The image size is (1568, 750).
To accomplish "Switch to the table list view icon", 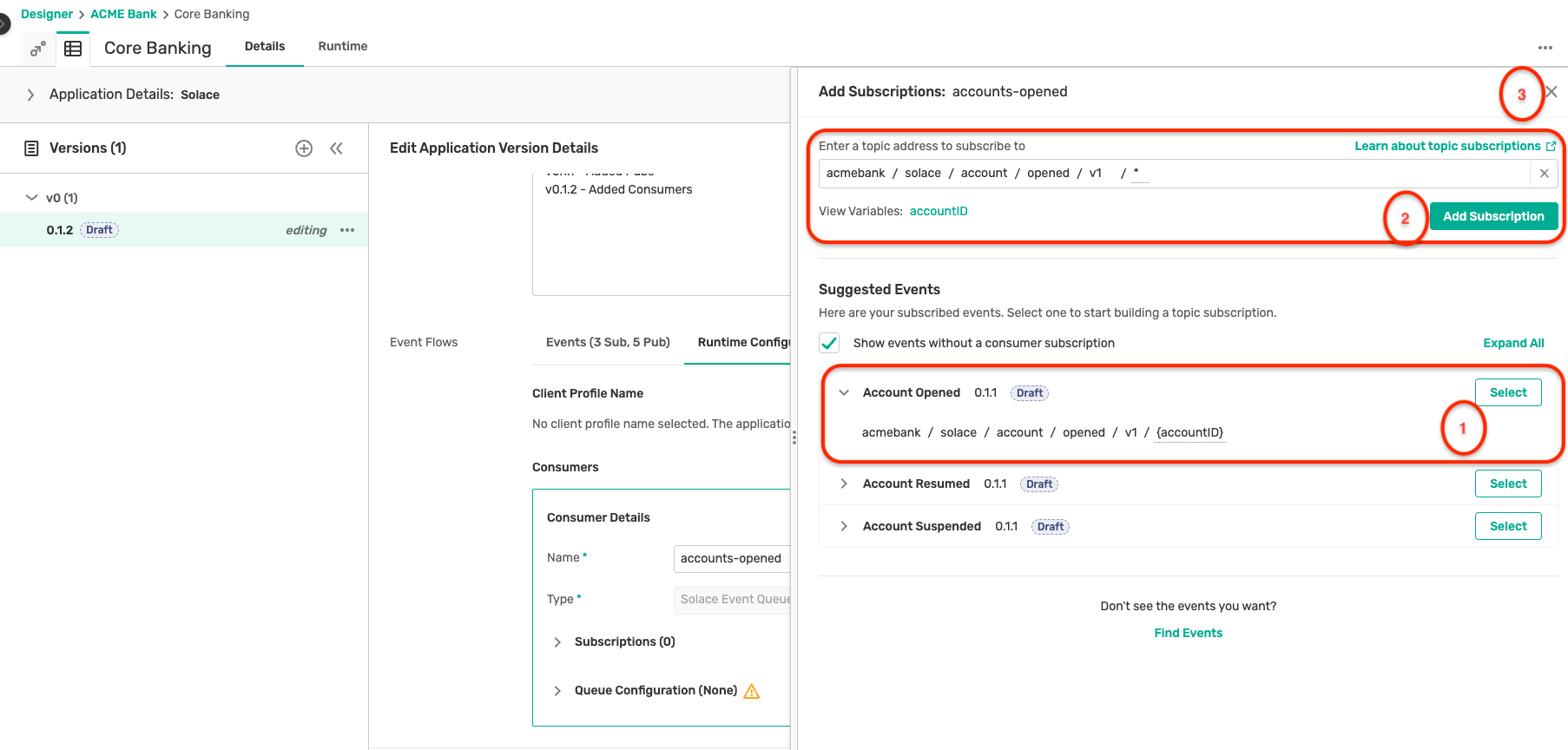I will tap(73, 49).
